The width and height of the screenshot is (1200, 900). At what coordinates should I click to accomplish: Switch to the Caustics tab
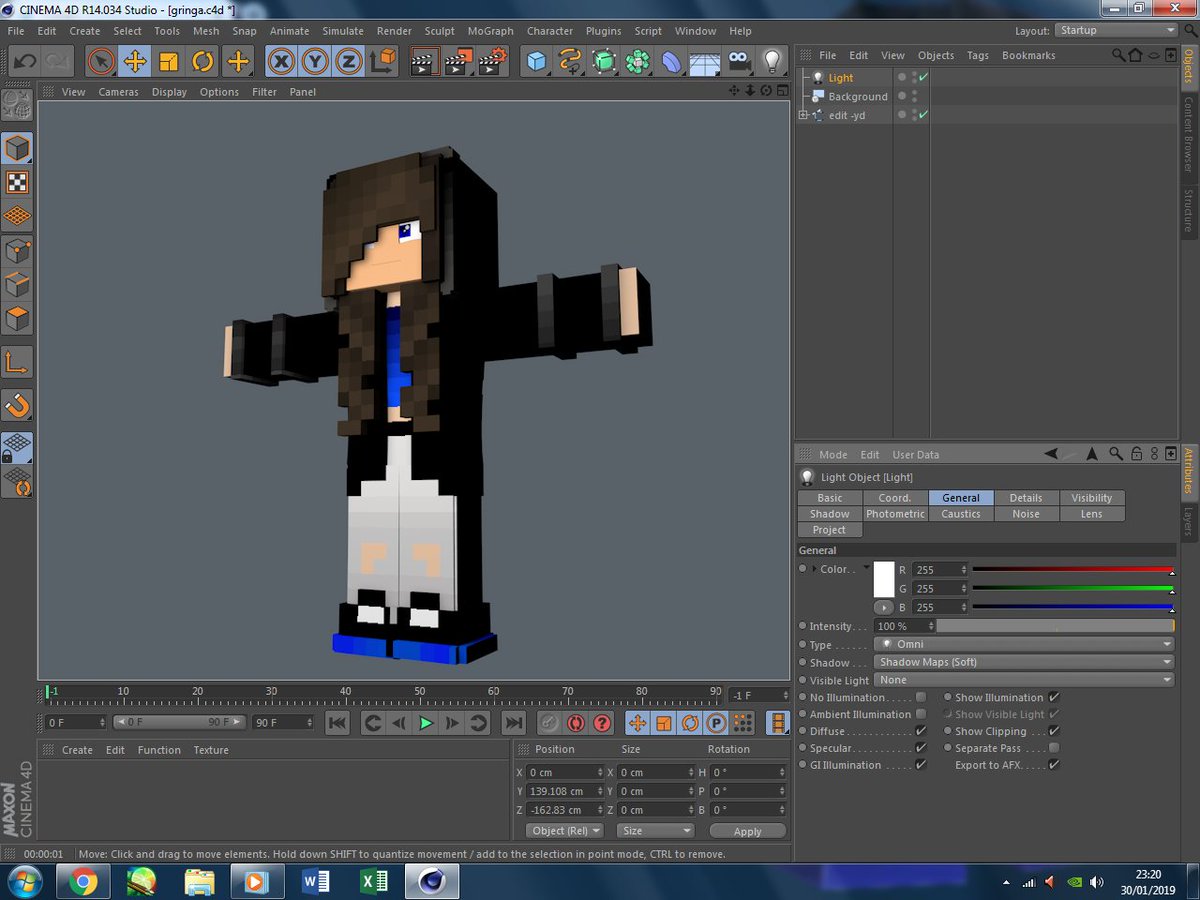(x=961, y=513)
